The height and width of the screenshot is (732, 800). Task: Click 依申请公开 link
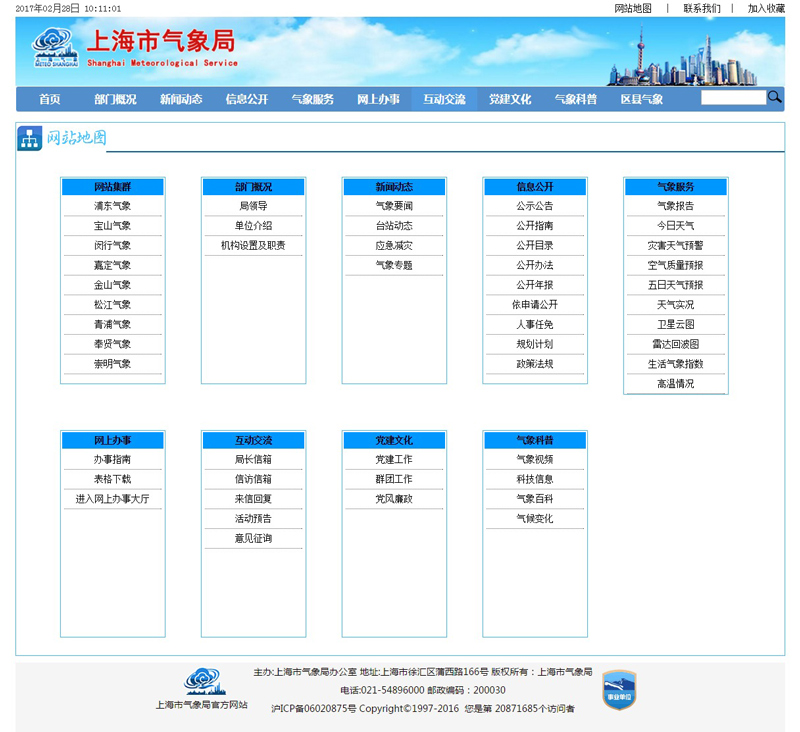point(535,305)
